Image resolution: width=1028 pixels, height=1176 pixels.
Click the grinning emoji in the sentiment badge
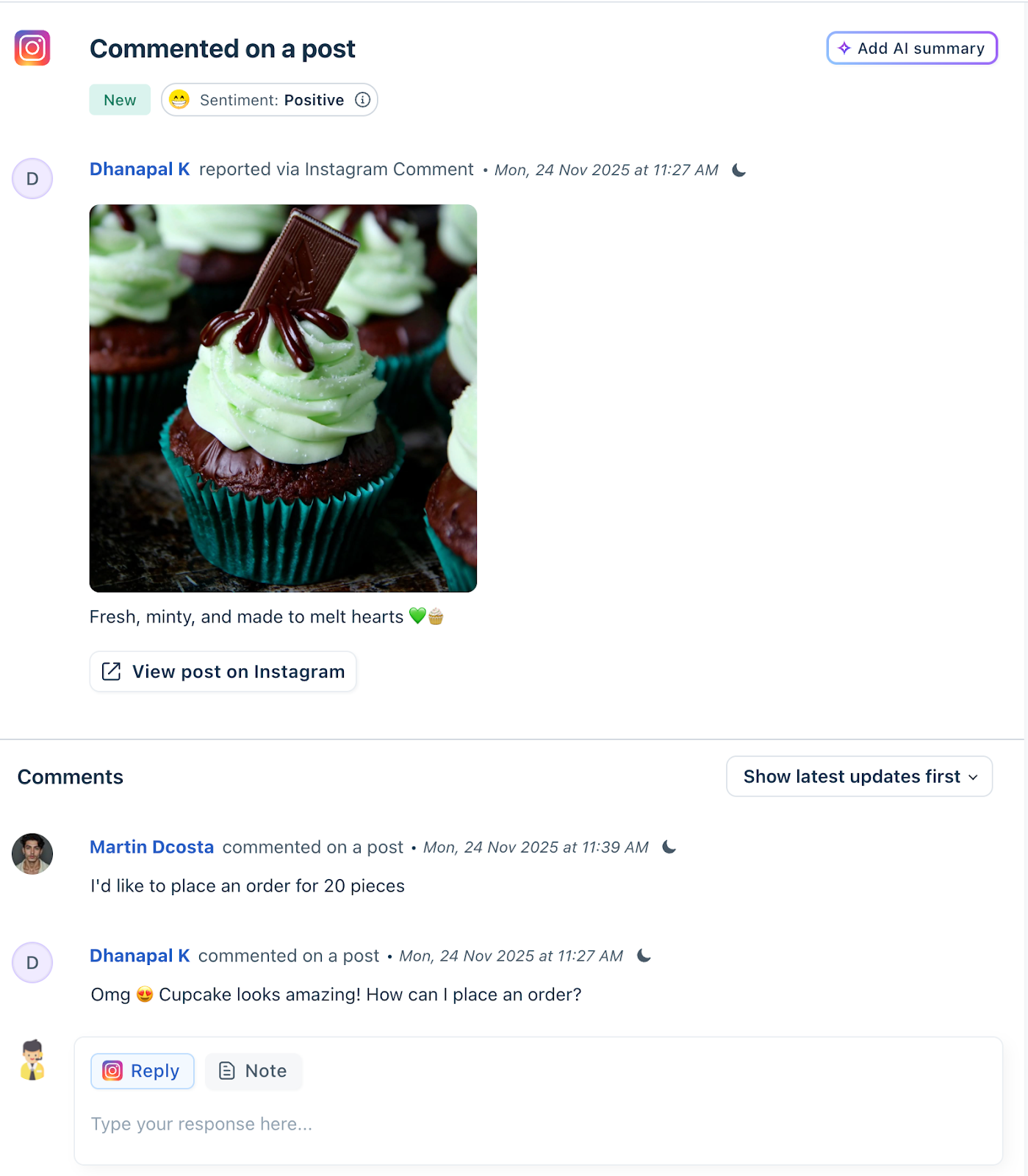(179, 99)
